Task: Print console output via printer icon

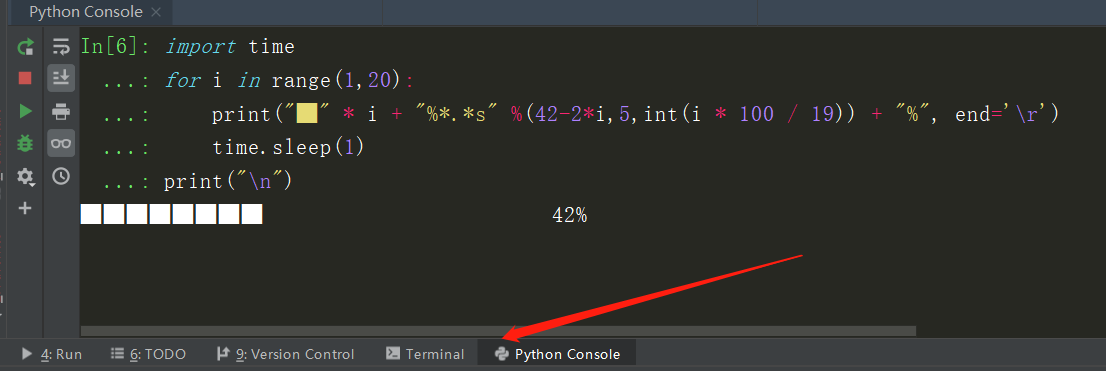Action: (x=61, y=111)
